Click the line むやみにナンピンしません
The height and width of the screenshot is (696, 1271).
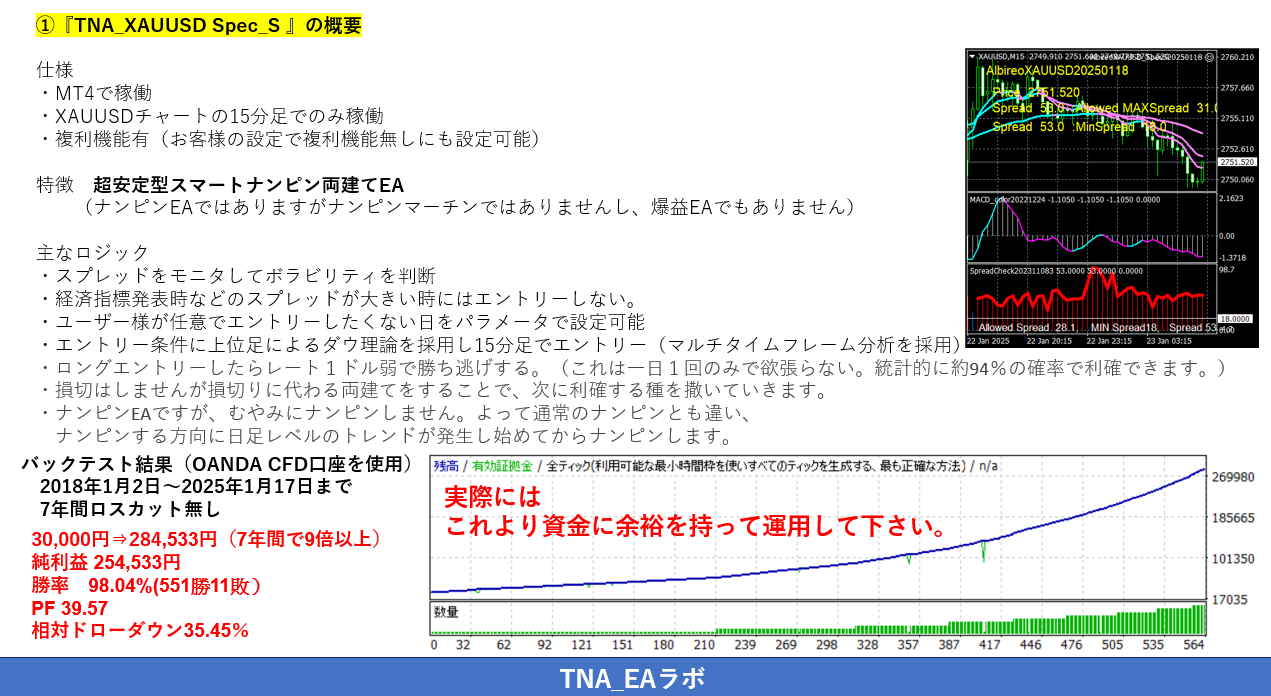(x=395, y=412)
